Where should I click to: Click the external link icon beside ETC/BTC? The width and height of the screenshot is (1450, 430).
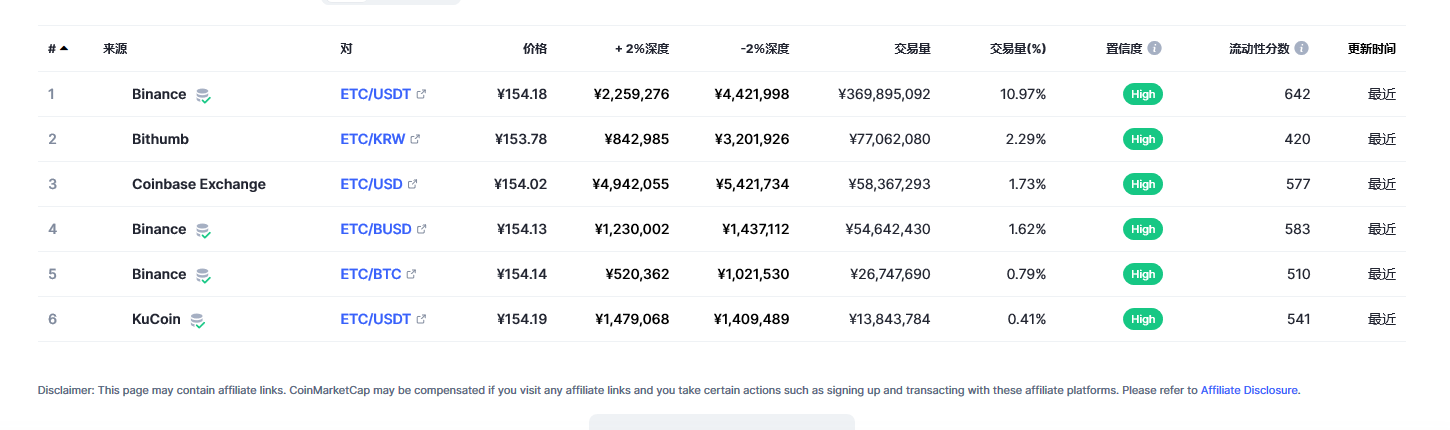click(x=411, y=274)
